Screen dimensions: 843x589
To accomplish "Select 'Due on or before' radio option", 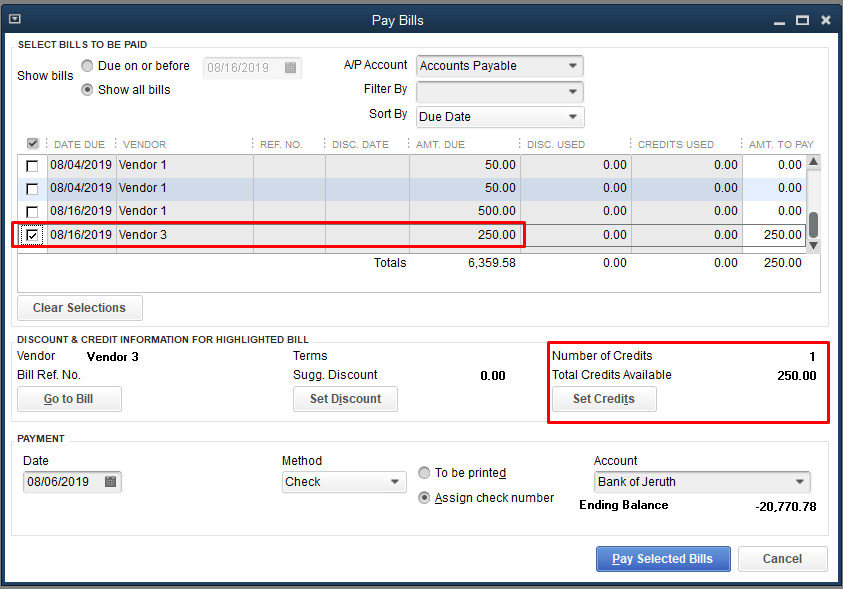I will click(88, 66).
